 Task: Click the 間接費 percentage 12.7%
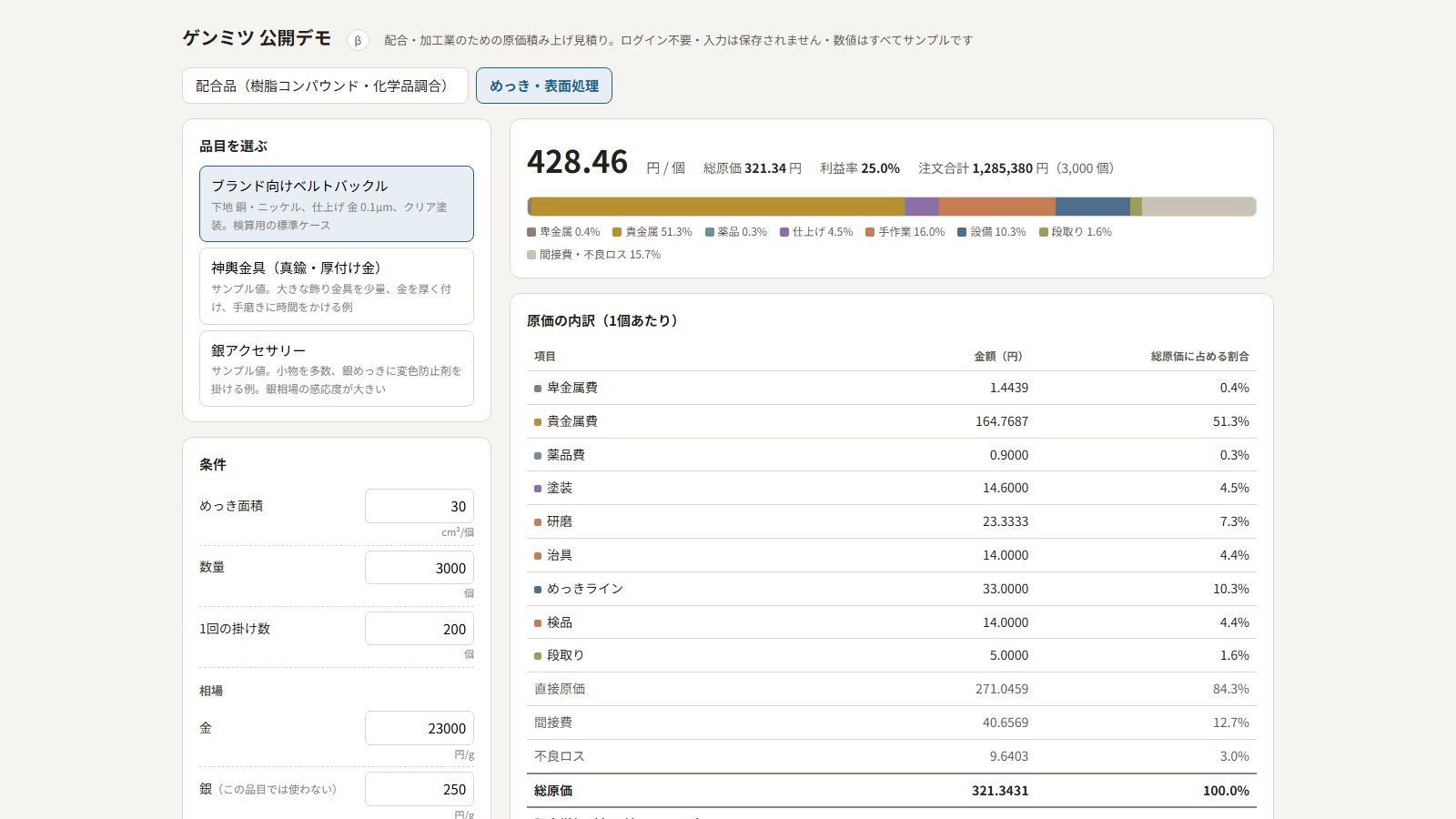click(1231, 723)
